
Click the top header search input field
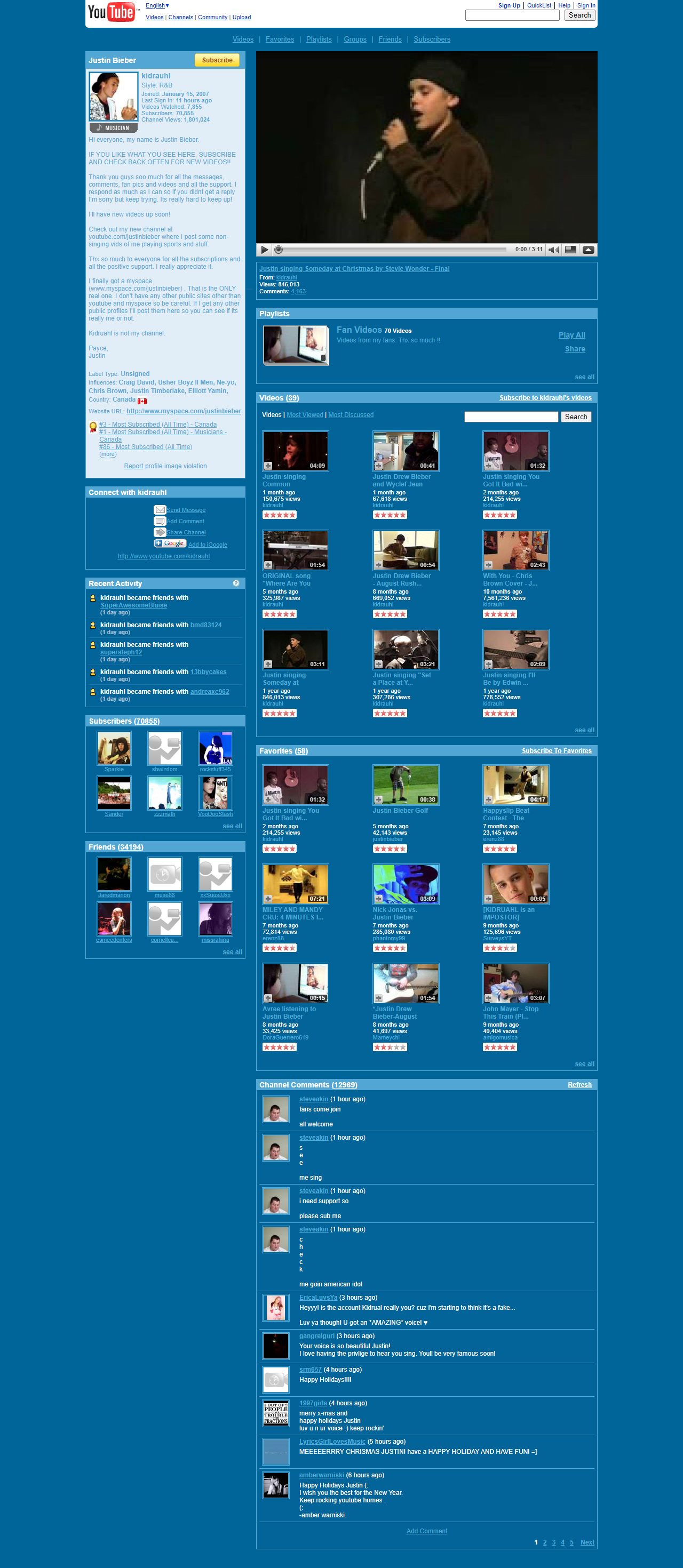pos(512,15)
